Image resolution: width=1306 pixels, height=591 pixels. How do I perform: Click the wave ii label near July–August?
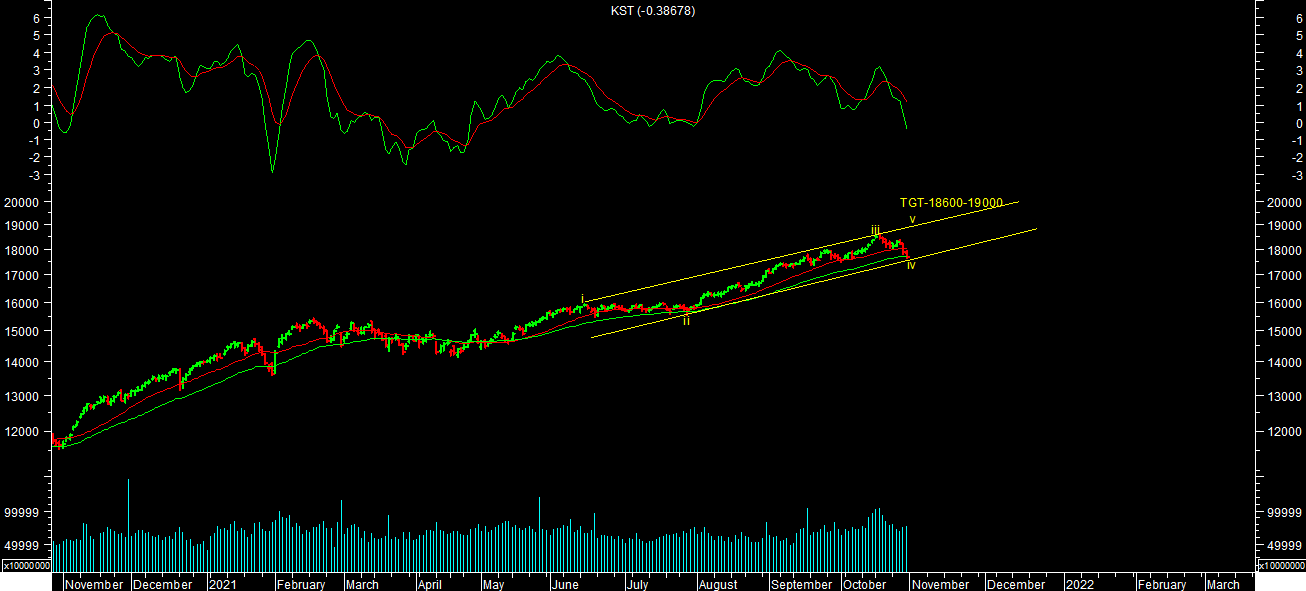coord(686,320)
